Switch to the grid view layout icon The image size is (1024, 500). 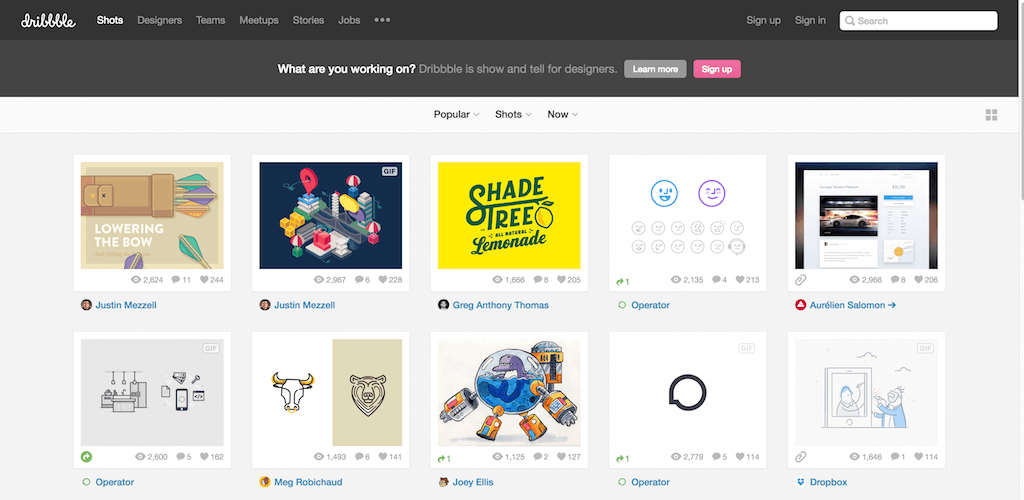(991, 115)
